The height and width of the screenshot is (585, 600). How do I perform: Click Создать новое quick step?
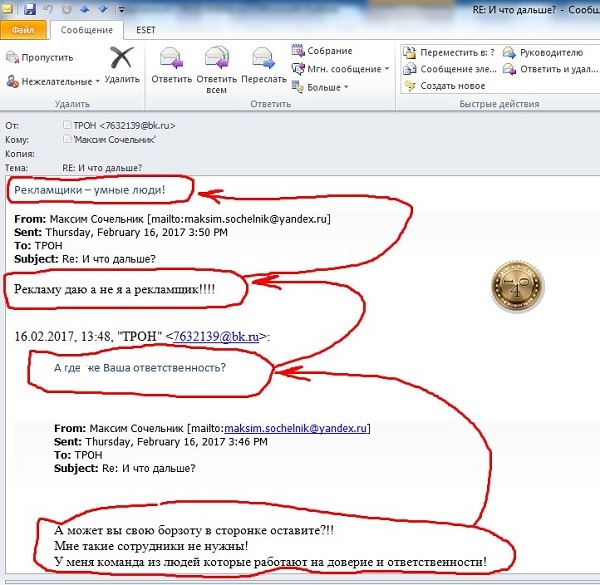445,86
